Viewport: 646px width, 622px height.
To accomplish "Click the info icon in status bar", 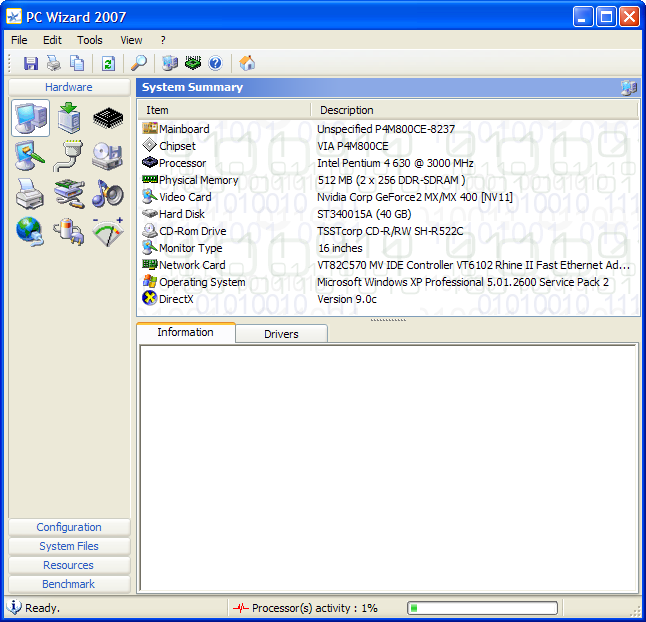I will tap(14, 607).
